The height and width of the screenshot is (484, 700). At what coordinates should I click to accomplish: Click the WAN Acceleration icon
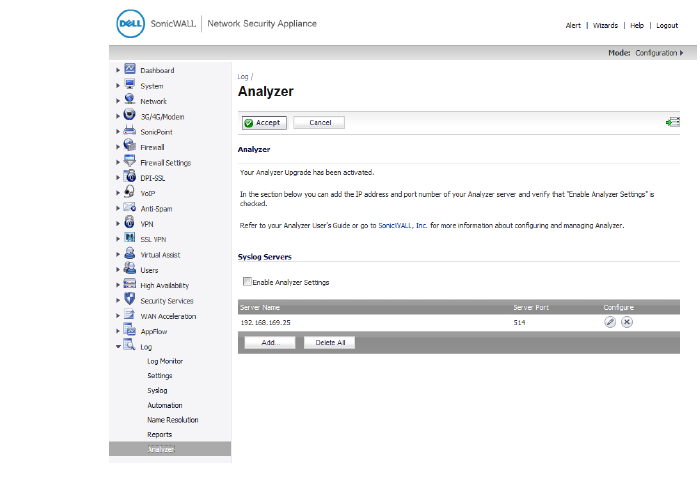click(x=129, y=314)
